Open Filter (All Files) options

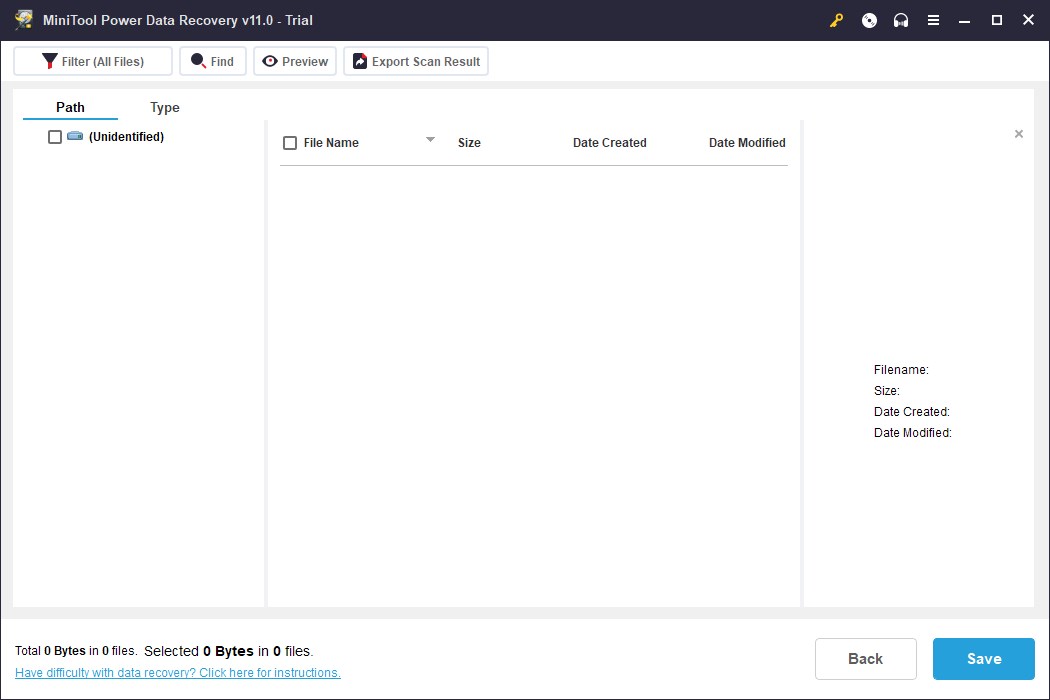tap(93, 61)
